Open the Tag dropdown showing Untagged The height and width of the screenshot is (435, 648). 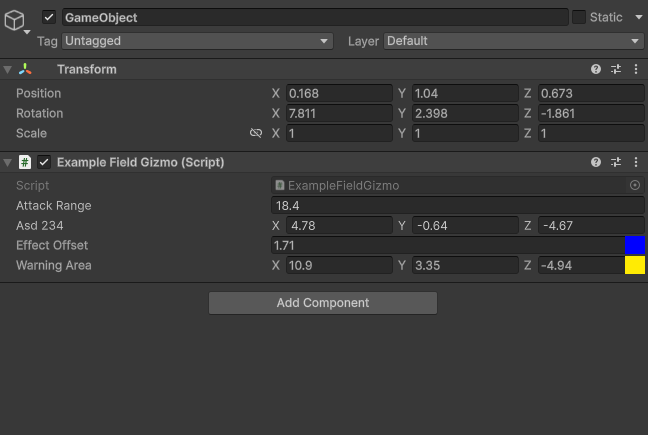[198, 41]
